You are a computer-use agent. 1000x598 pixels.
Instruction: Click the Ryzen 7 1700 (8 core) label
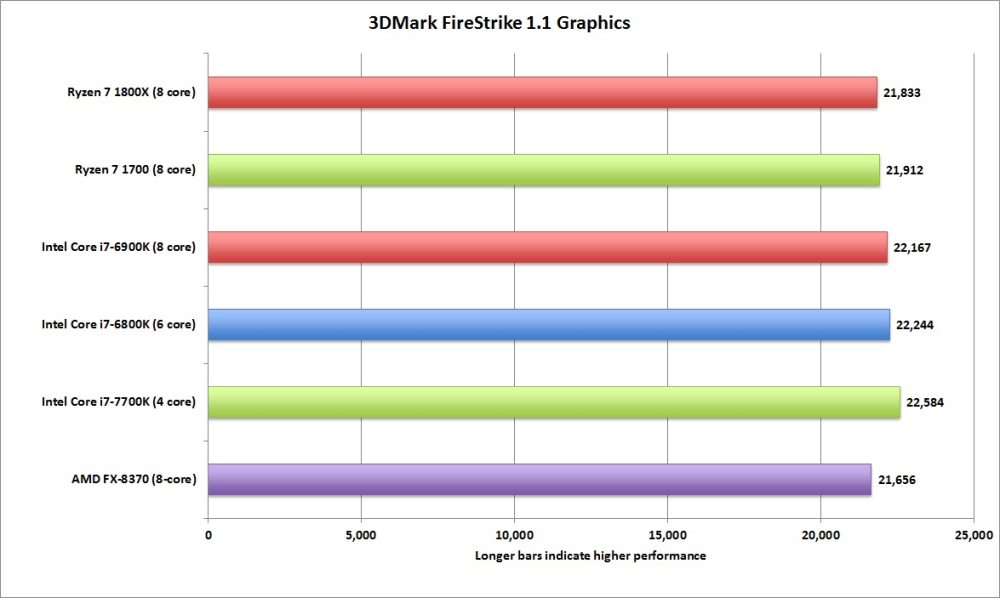[x=135, y=170]
